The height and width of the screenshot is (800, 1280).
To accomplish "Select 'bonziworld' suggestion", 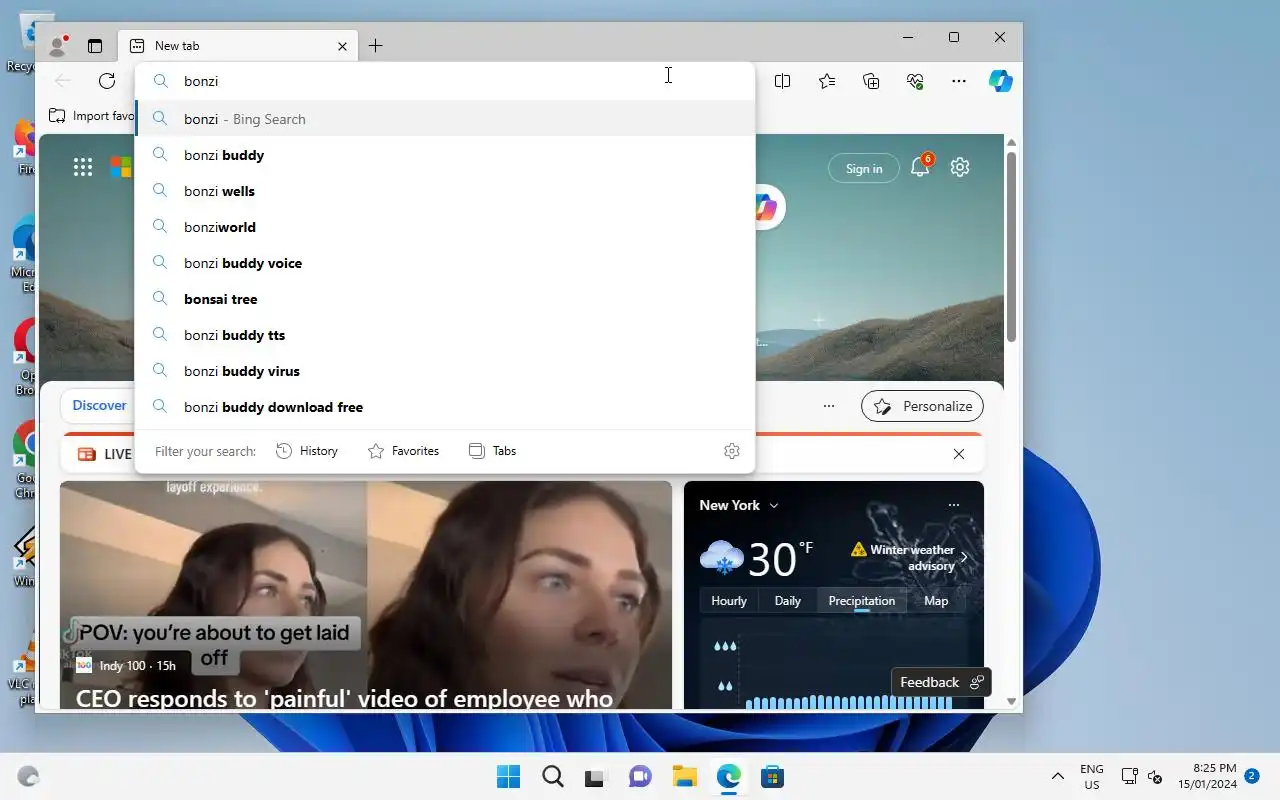I will point(445,227).
